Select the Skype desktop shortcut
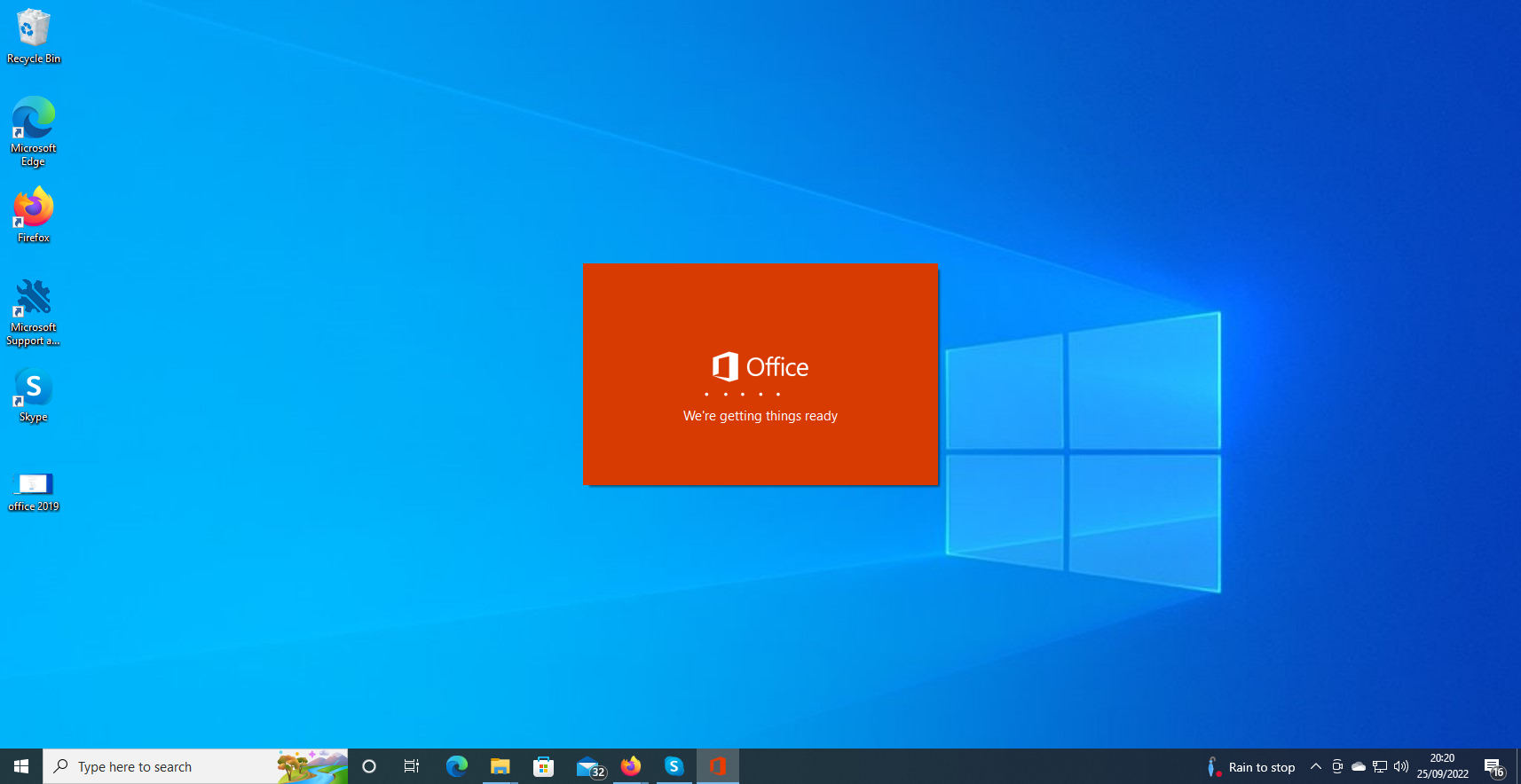Screen dimensions: 1521x784 click(34, 396)
